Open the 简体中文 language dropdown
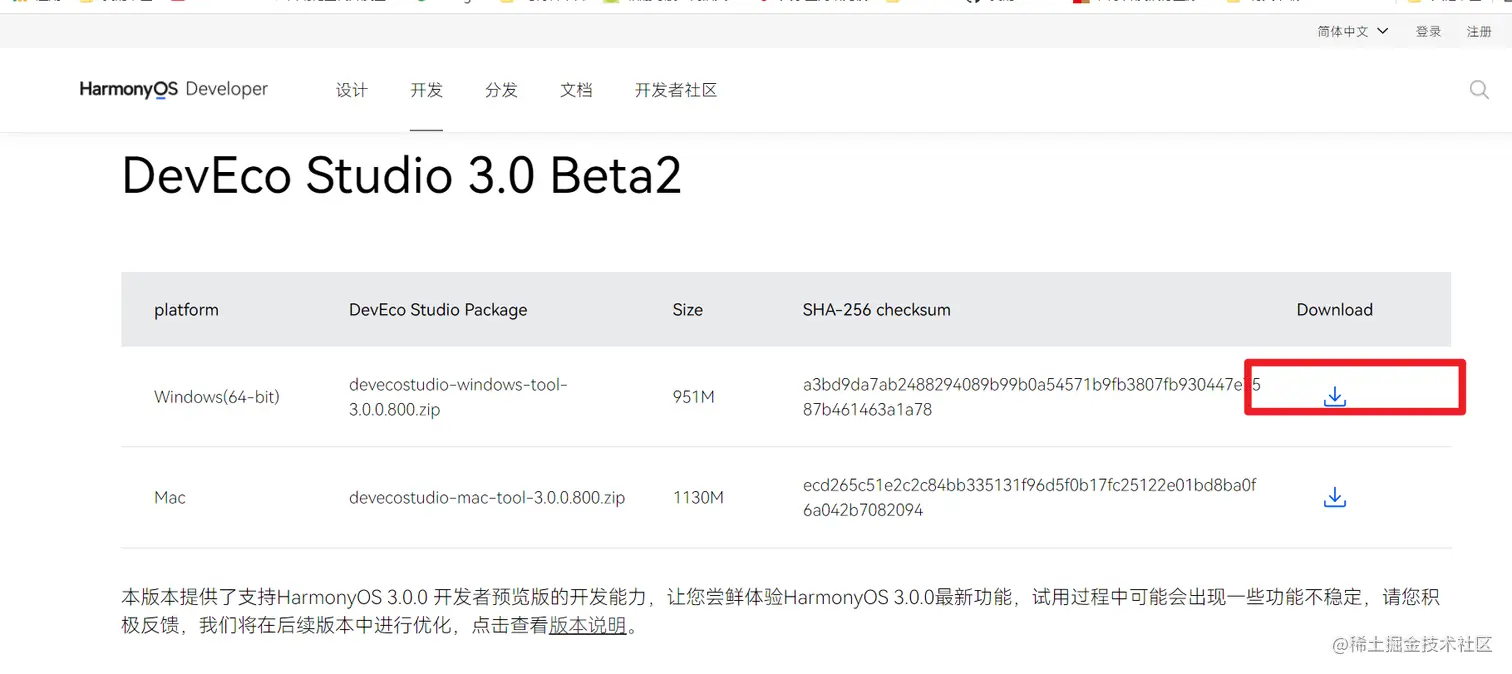Screen dimensions: 1512x674 (x=1353, y=31)
